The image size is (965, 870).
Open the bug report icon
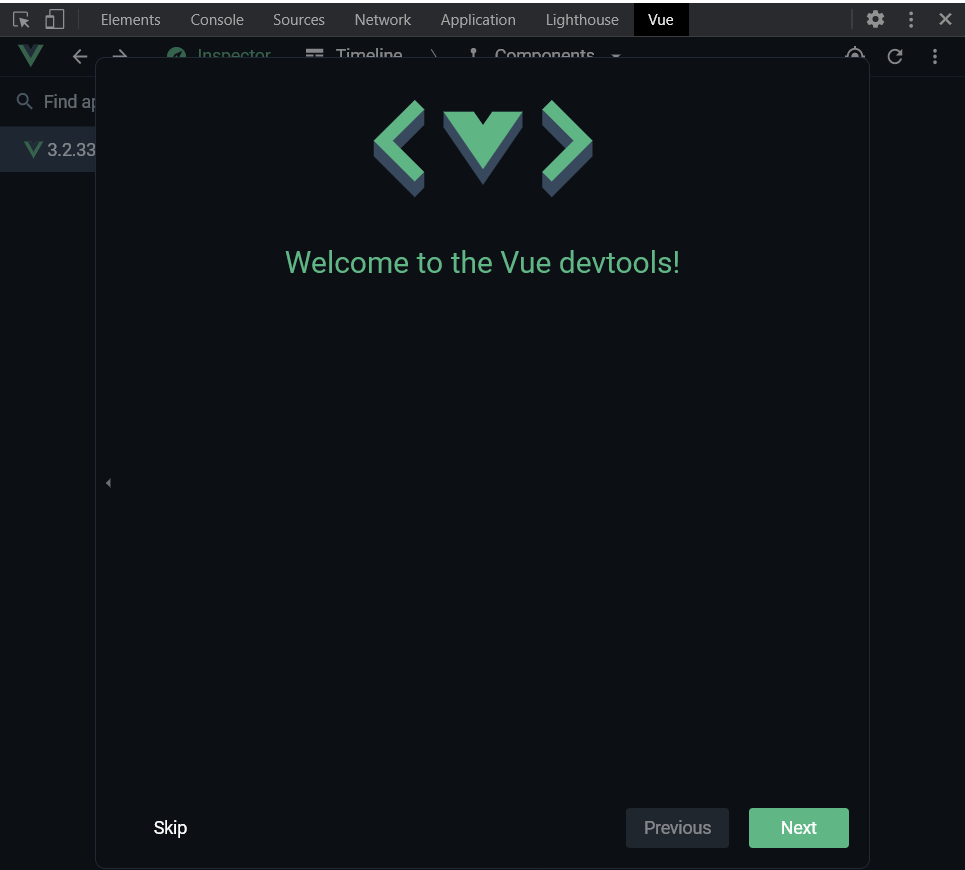[855, 57]
